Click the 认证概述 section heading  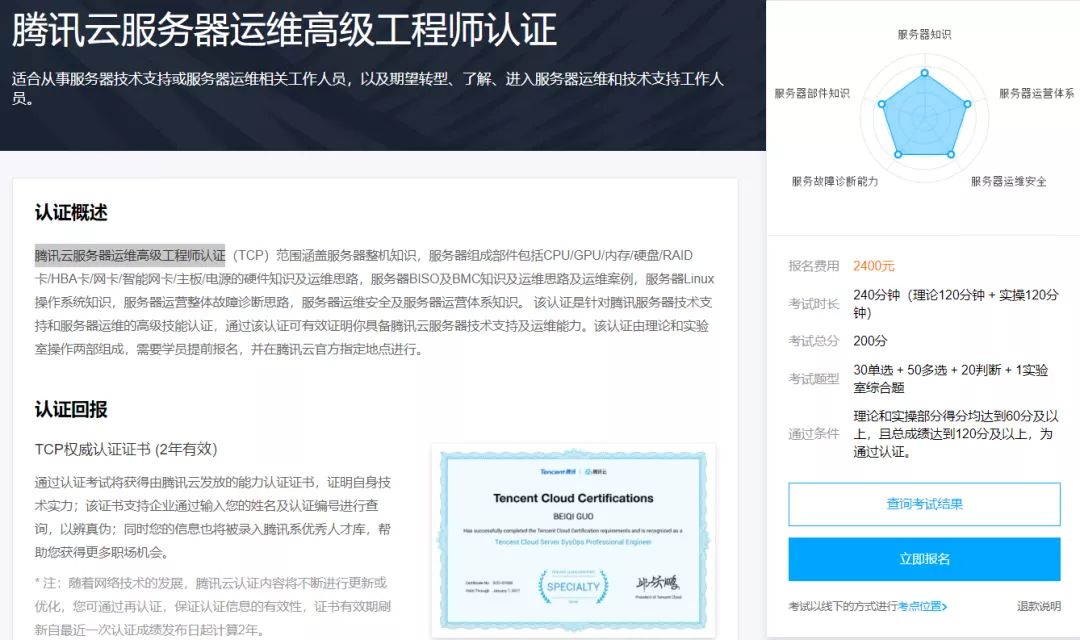tap(71, 213)
